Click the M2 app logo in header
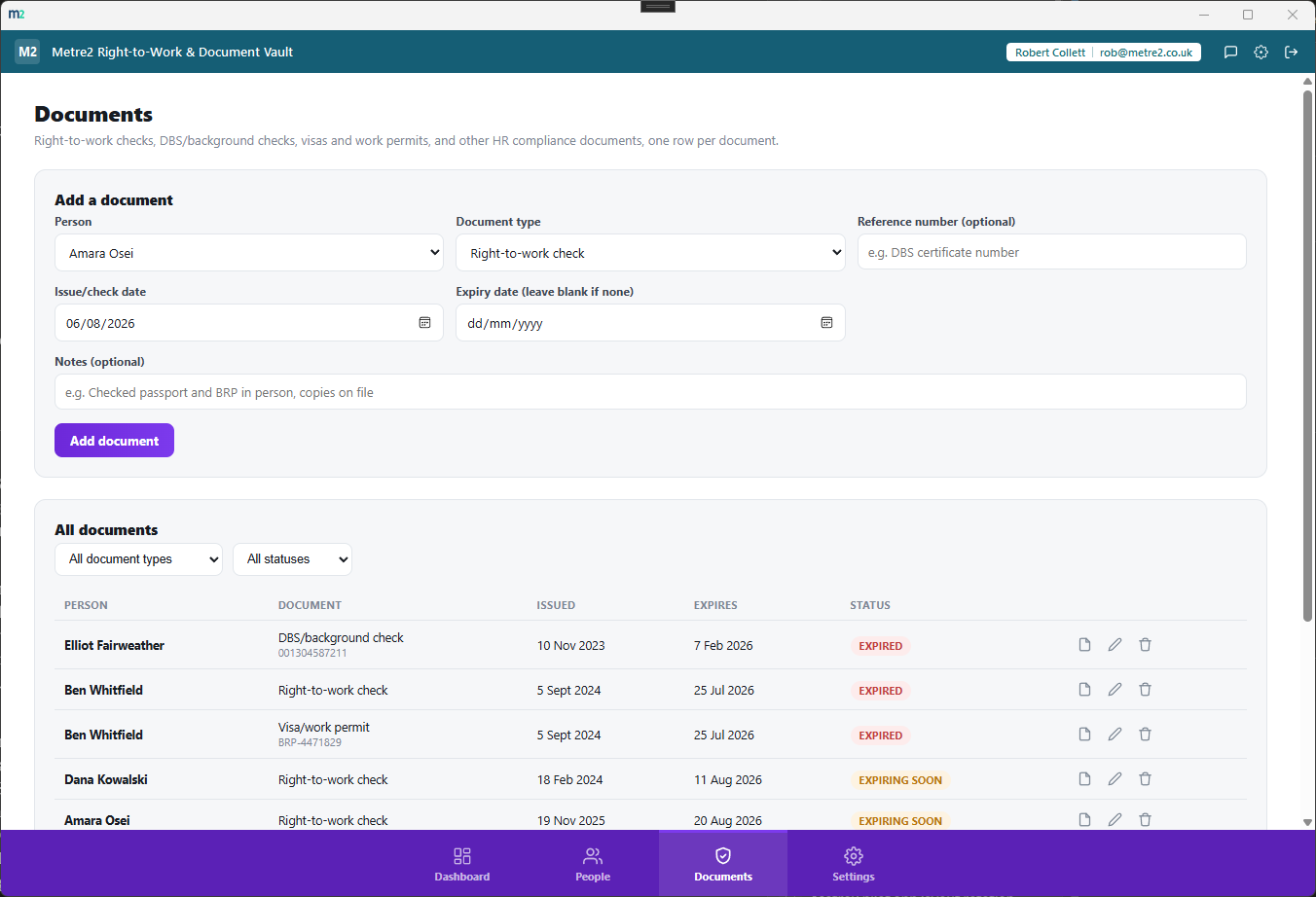The width and height of the screenshot is (1316, 897). 27,52
